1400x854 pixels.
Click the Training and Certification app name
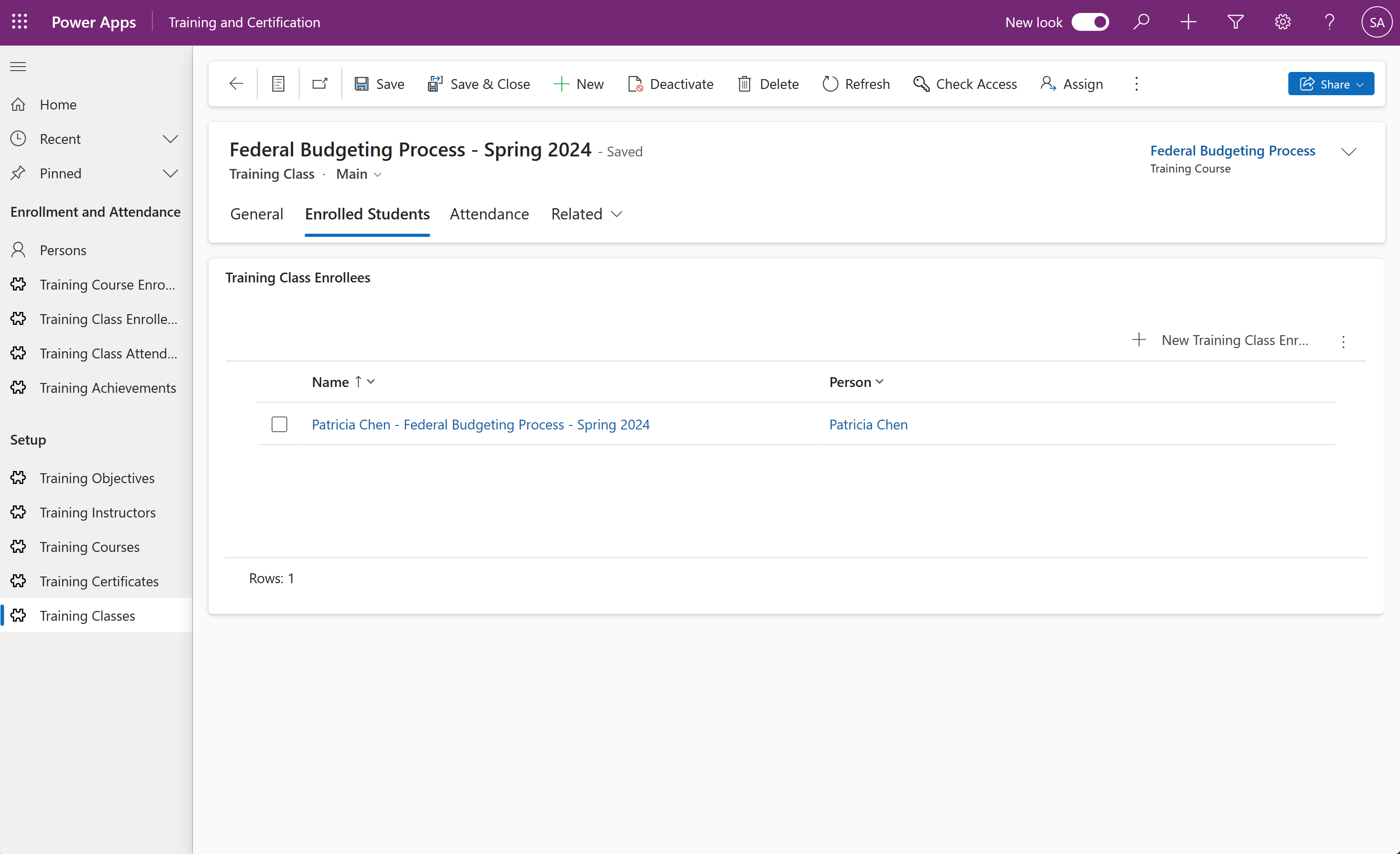coord(244,22)
